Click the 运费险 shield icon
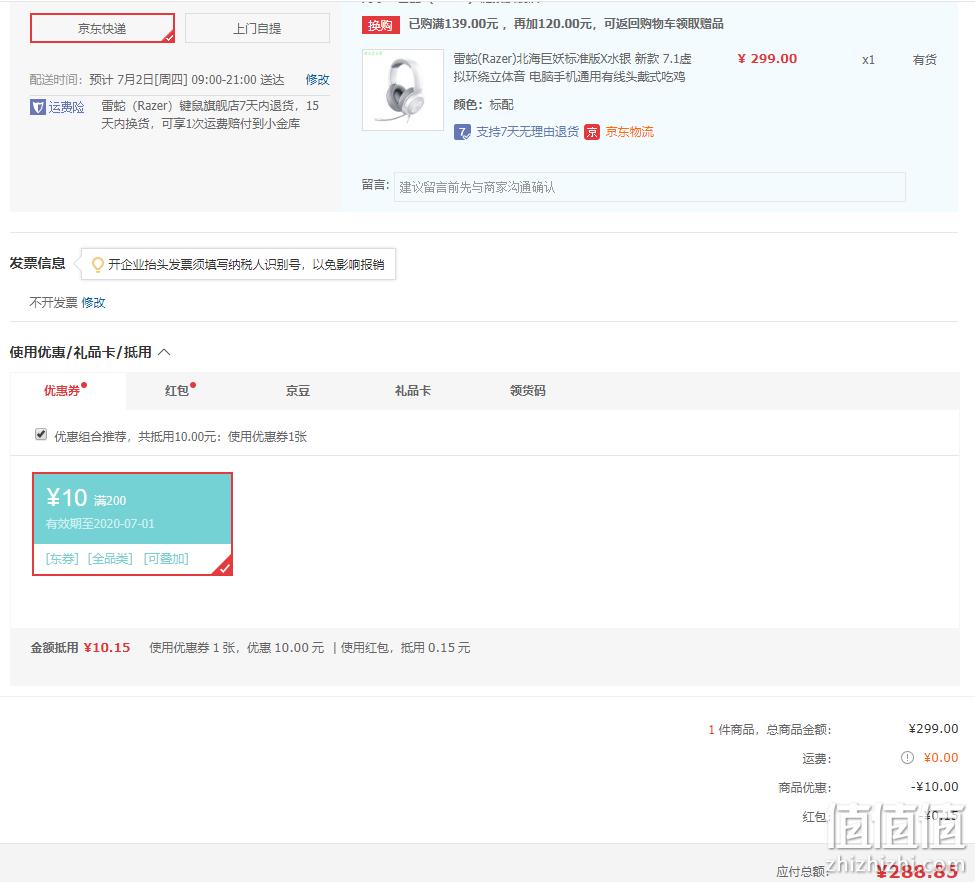 (38, 107)
